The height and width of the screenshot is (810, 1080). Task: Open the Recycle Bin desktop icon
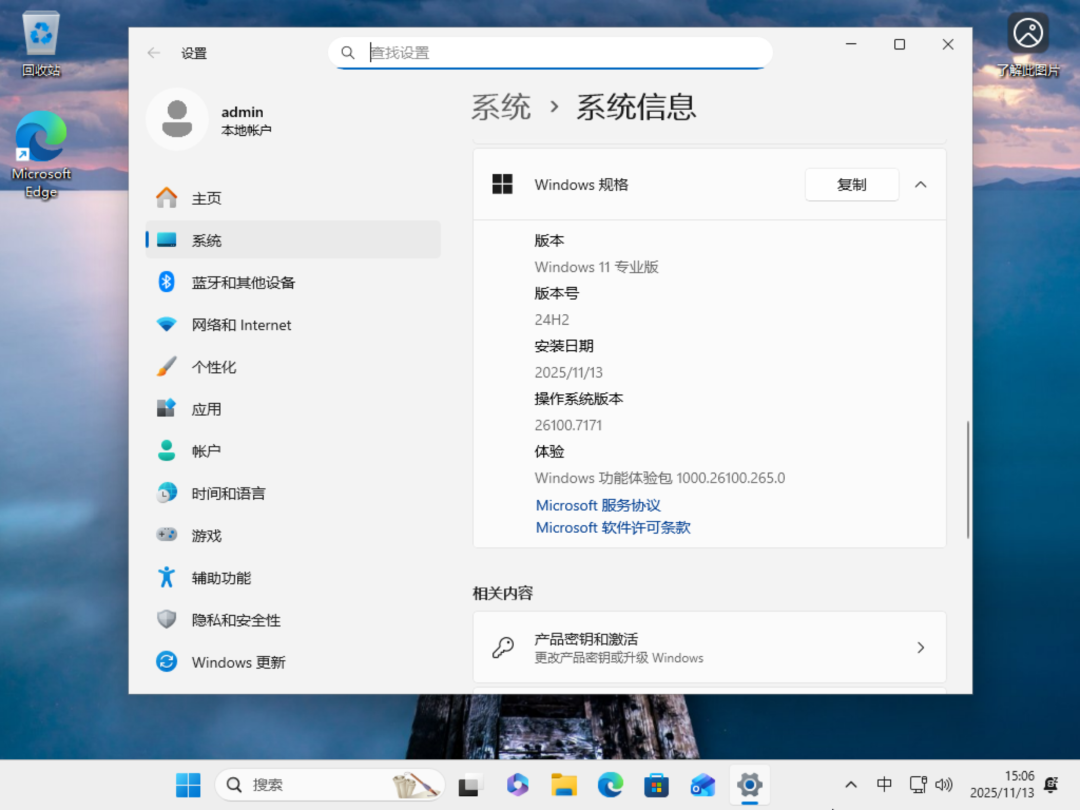(x=41, y=44)
